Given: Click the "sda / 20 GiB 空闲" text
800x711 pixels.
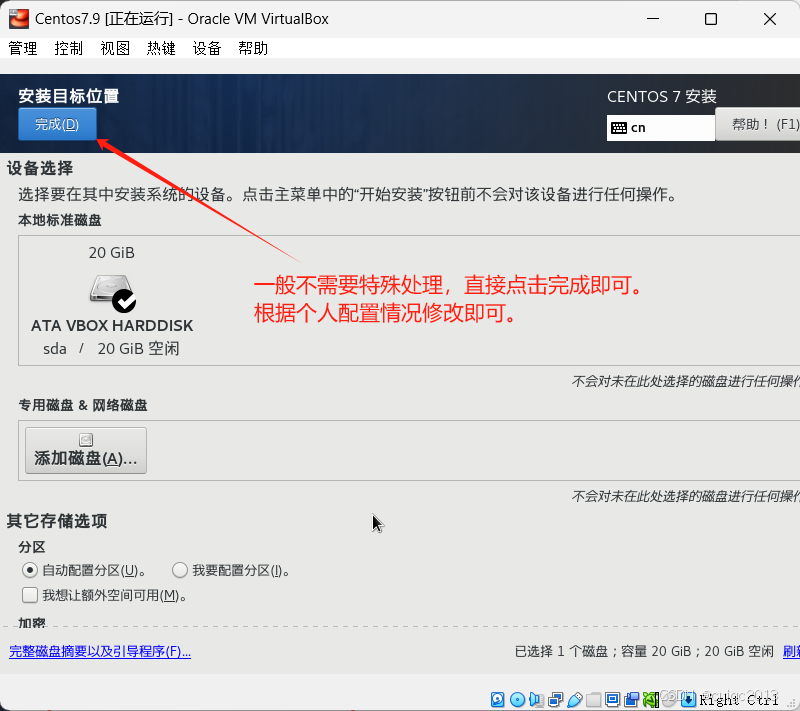Looking at the screenshot, I should [x=111, y=348].
